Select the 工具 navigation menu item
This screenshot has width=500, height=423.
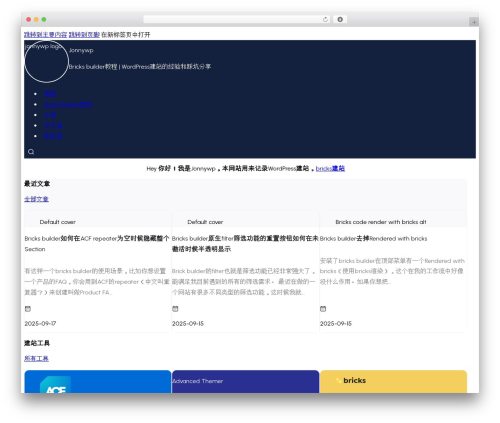50,115
